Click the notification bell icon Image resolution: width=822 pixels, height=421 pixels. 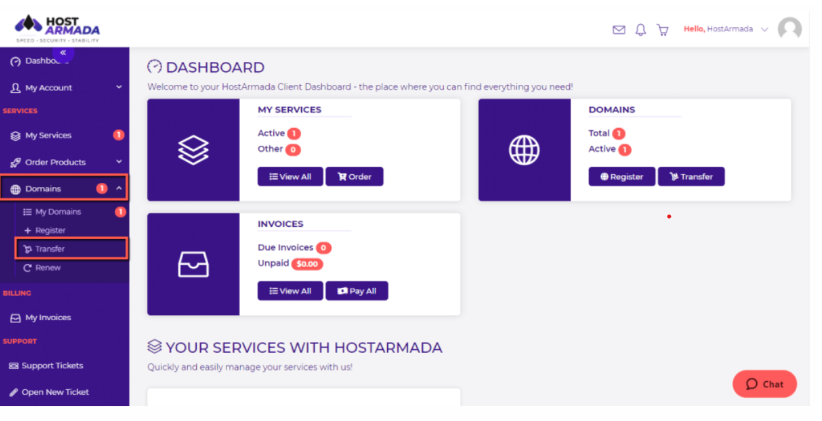click(x=641, y=30)
